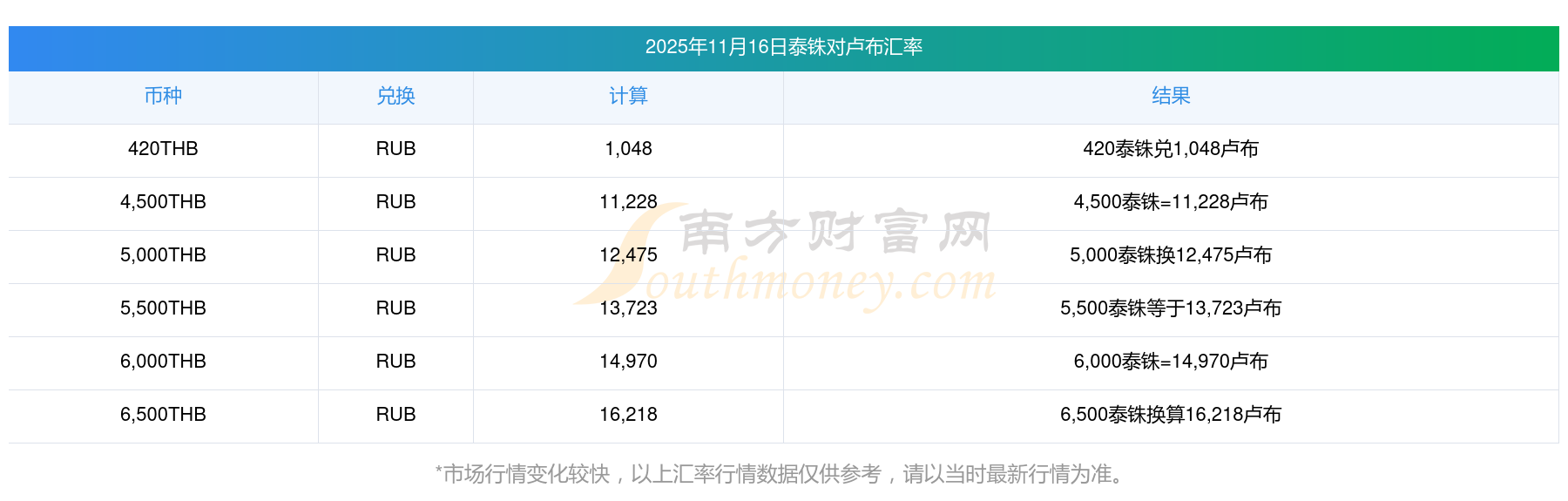Click result 6,000泰铢=14,970卢布
This screenshot has height=501, width=1568.
(1171, 362)
